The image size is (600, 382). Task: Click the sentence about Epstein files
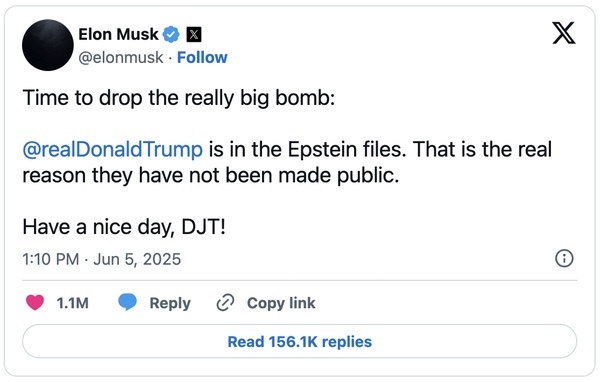[287, 162]
